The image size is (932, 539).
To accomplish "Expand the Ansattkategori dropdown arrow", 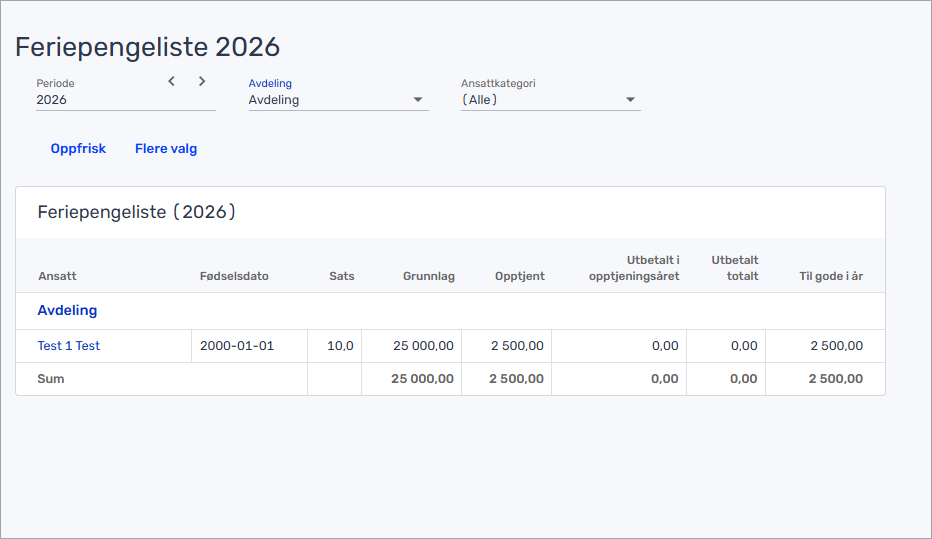I will tap(630, 100).
